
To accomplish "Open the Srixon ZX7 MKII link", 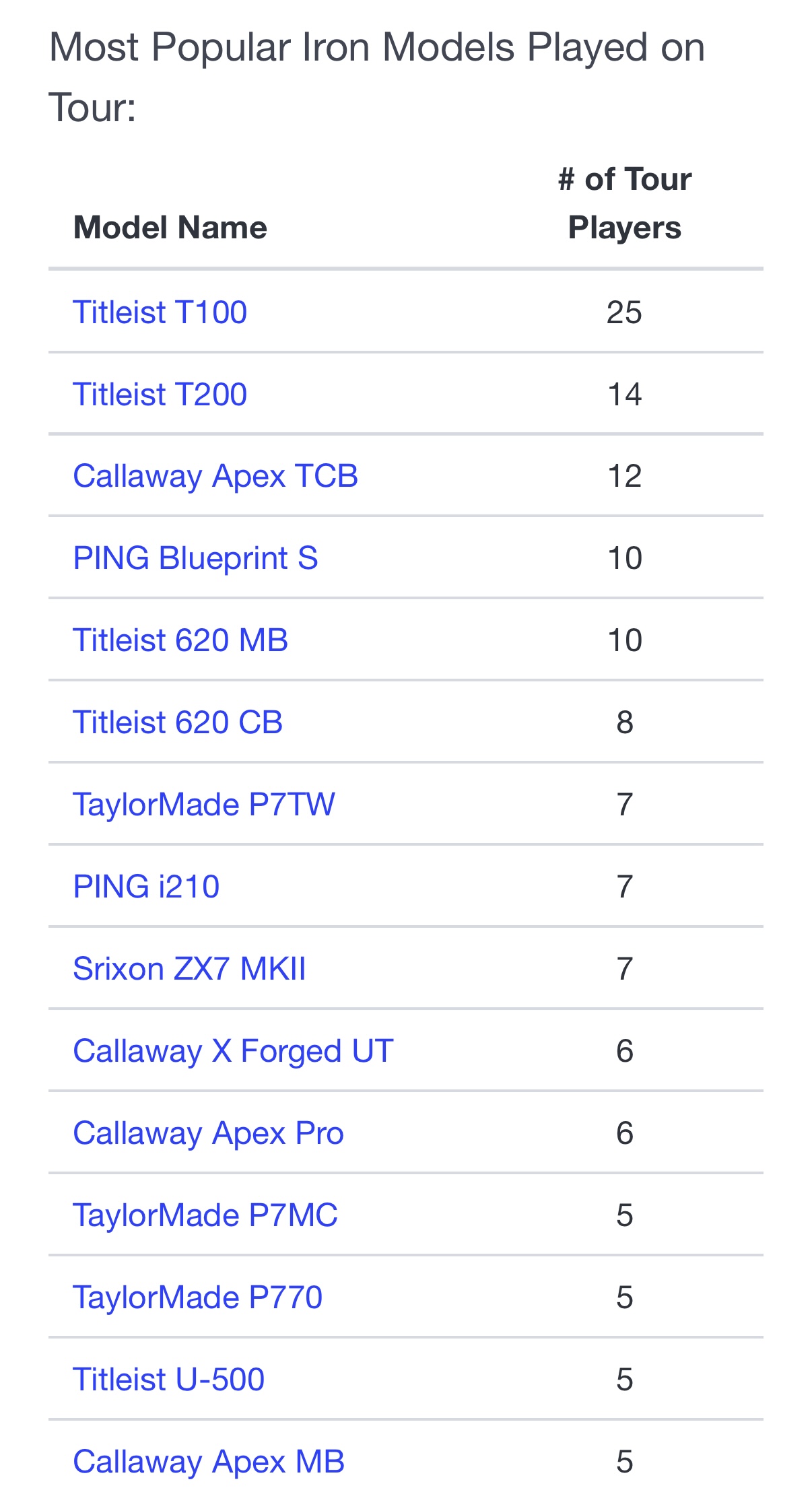I will tap(189, 969).
